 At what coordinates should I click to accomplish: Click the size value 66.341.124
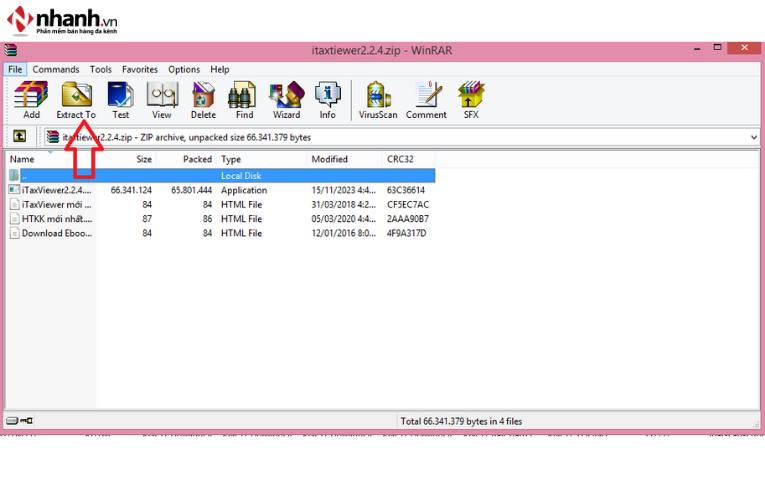pyautogui.click(x=131, y=190)
